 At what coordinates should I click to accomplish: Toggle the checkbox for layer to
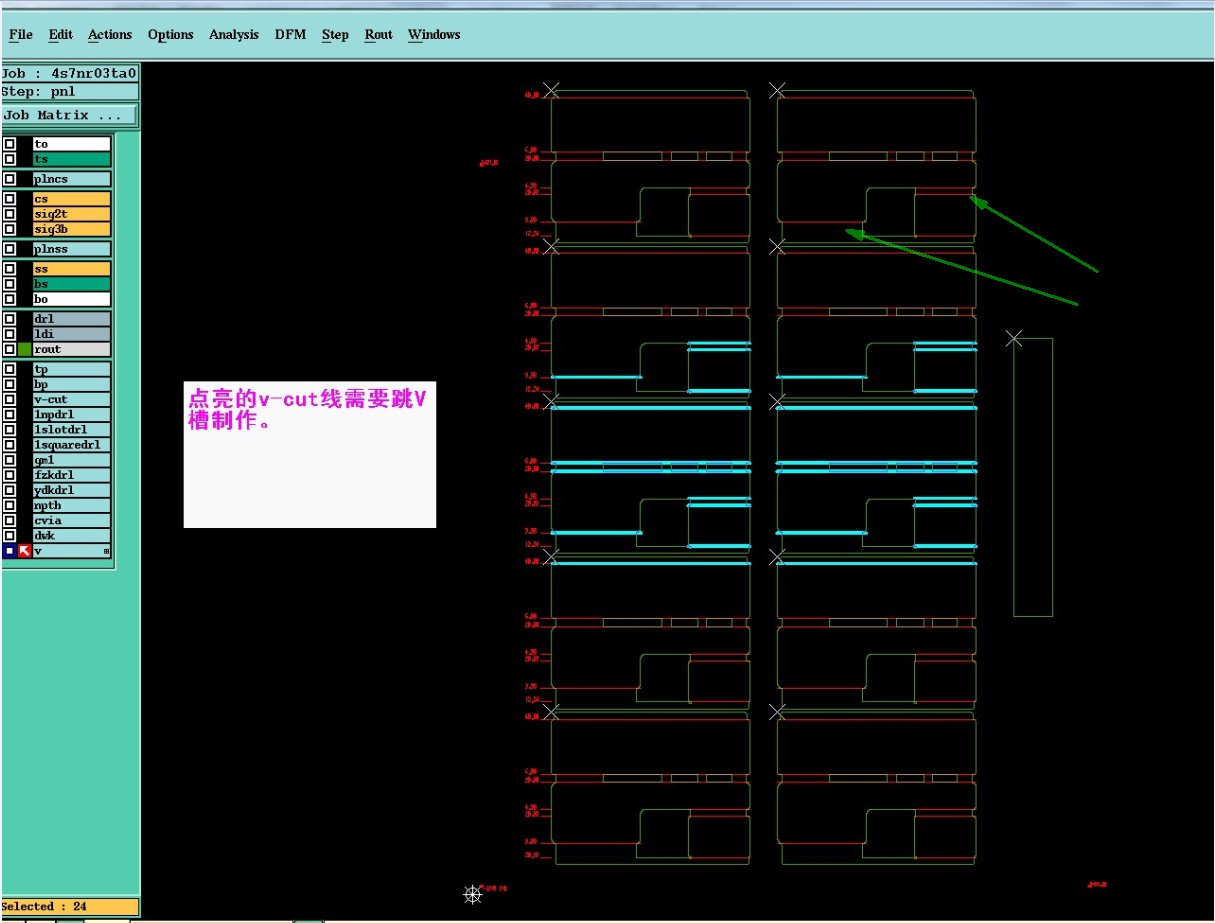tap(10, 144)
